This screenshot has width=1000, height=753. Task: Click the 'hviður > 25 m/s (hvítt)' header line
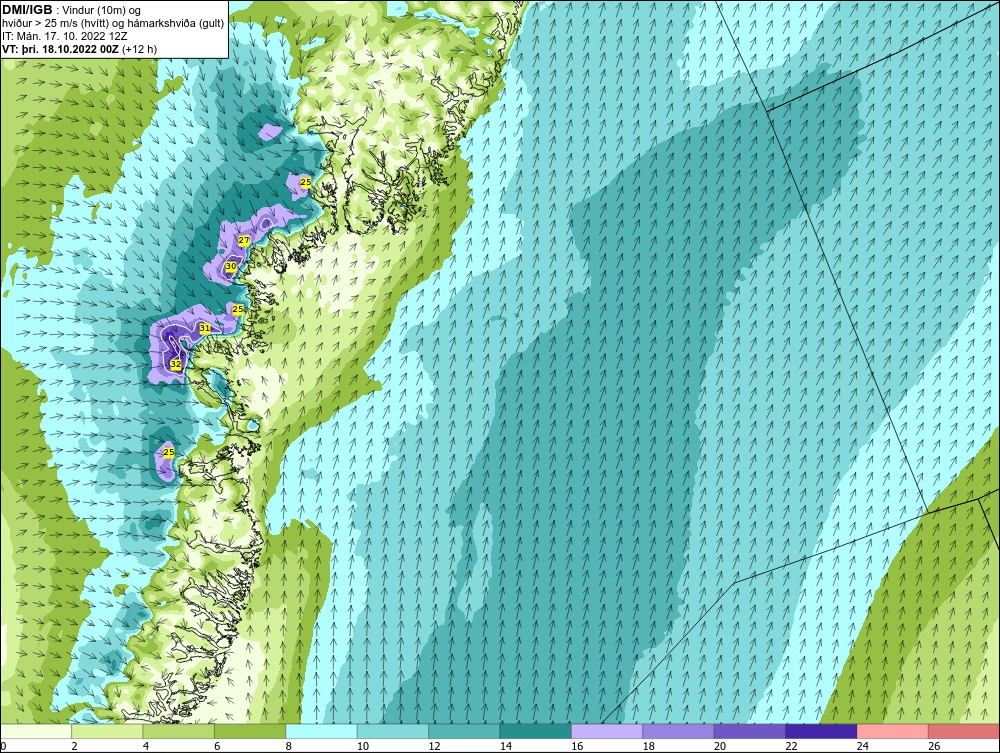click(113, 23)
